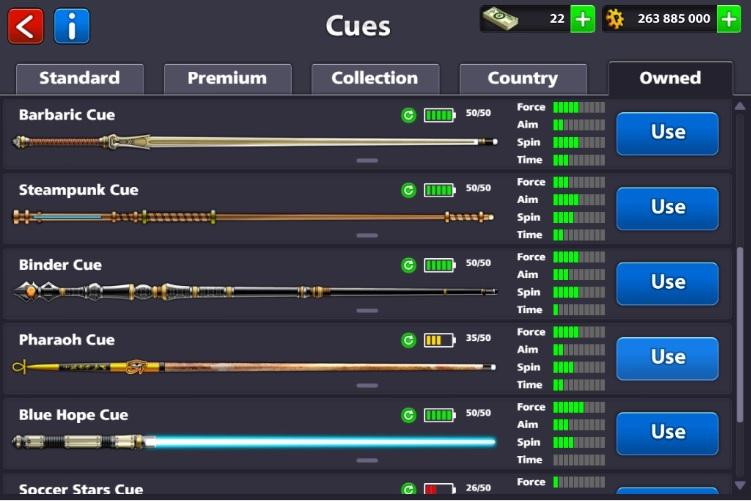Tap the Pharaoh Cue yellow battery
This screenshot has height=501, width=751.
point(439,340)
